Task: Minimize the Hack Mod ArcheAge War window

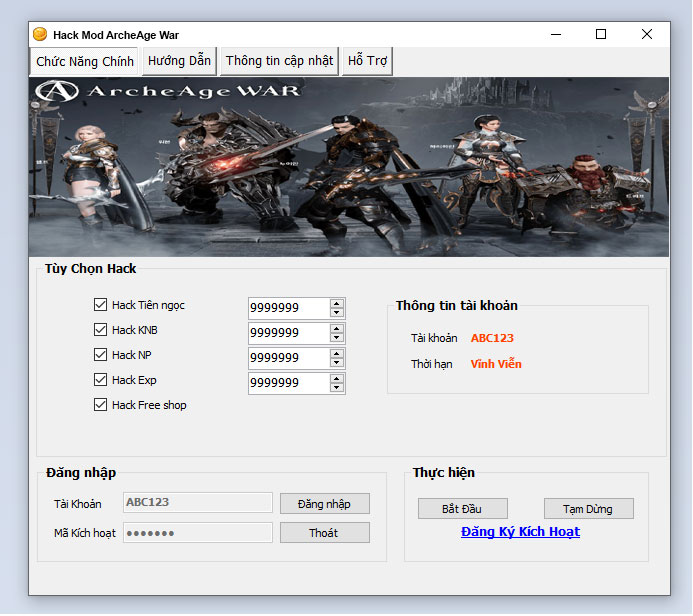Action: (x=556, y=34)
